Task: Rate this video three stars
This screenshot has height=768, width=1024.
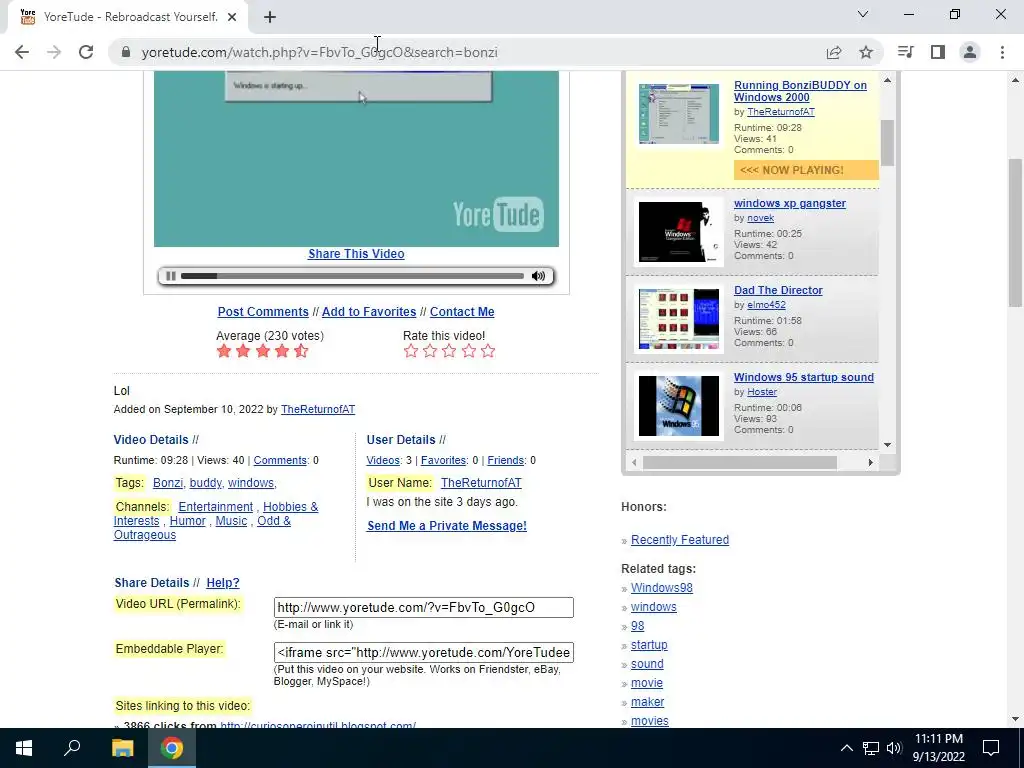Action: (449, 351)
